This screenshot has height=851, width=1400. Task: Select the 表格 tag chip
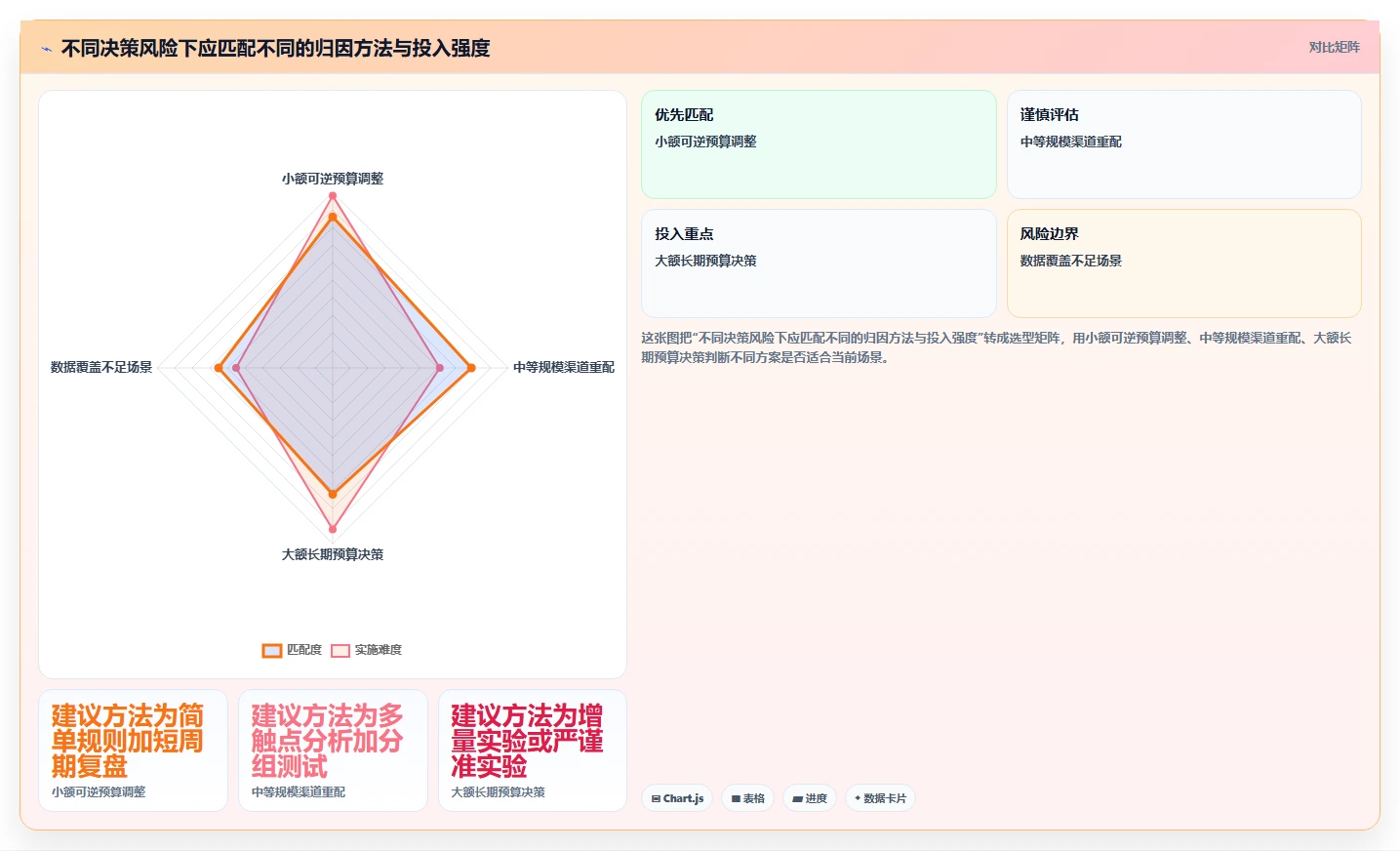tap(748, 798)
